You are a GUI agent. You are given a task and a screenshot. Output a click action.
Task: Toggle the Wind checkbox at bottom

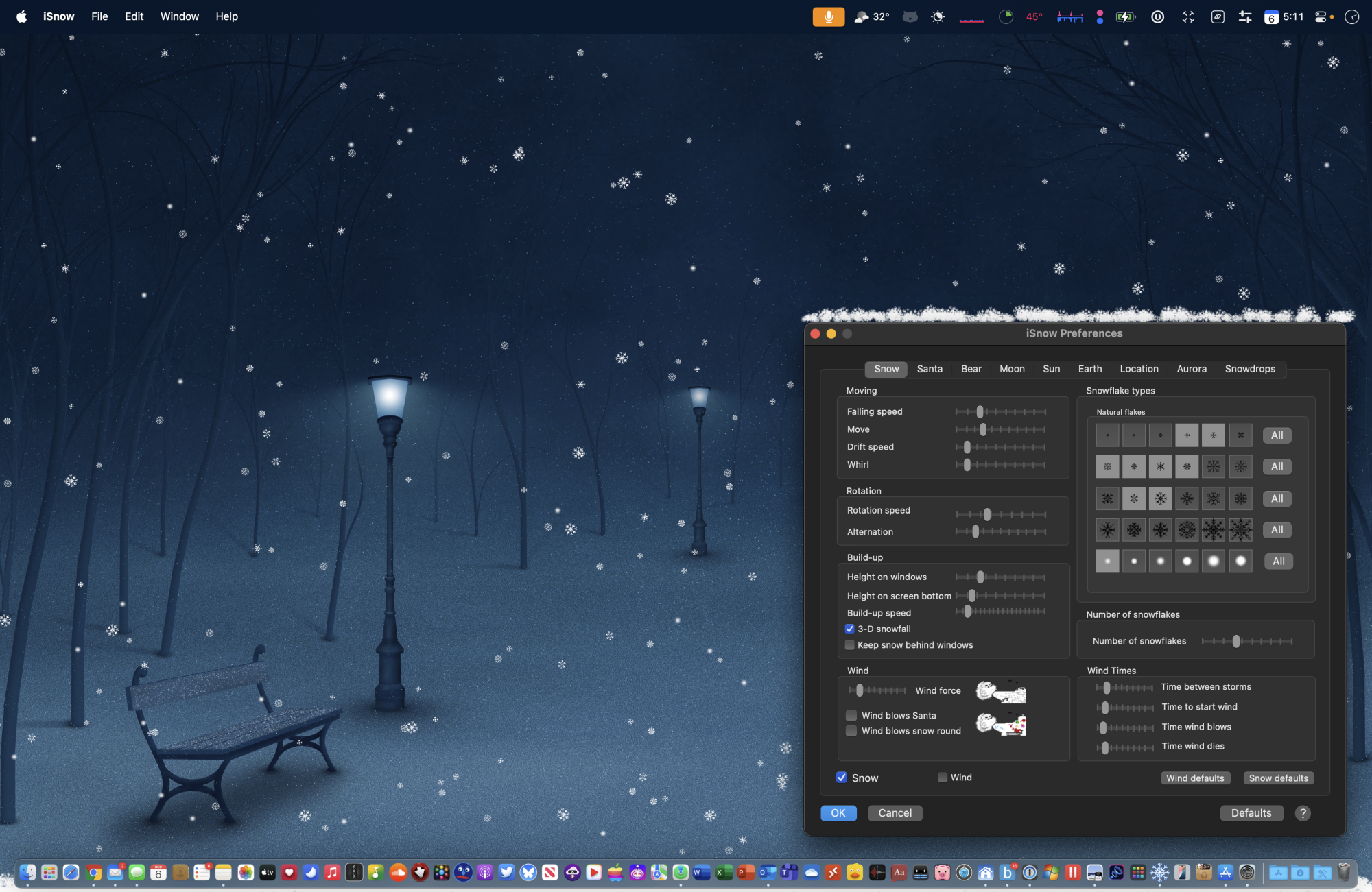point(943,778)
